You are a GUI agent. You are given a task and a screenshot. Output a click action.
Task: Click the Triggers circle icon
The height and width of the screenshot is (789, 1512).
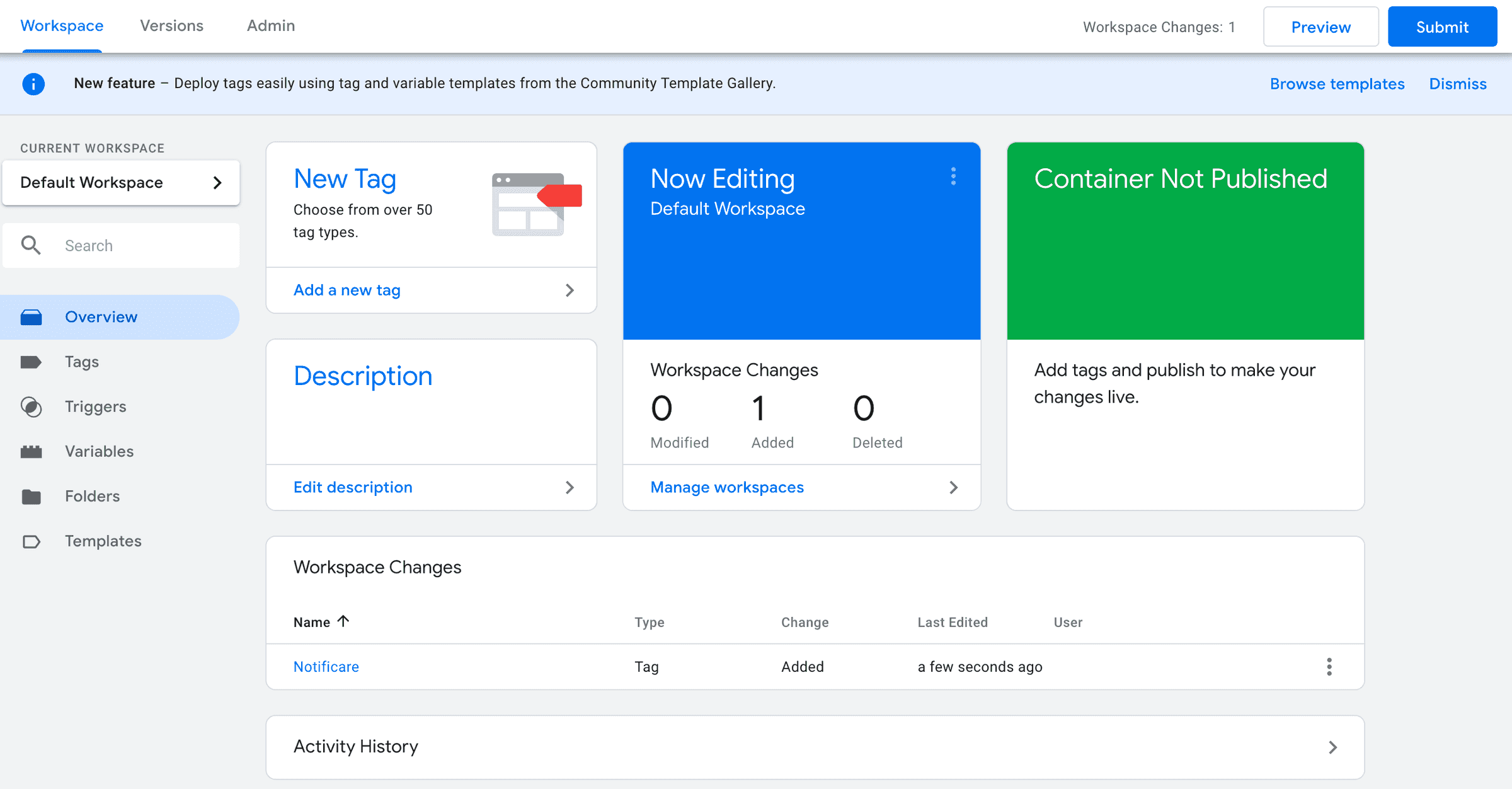[31, 406]
